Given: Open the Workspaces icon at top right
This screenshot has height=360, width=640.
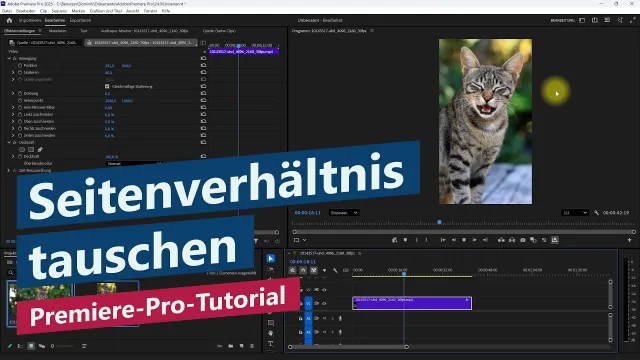Looking at the screenshot, I should [x=582, y=20].
